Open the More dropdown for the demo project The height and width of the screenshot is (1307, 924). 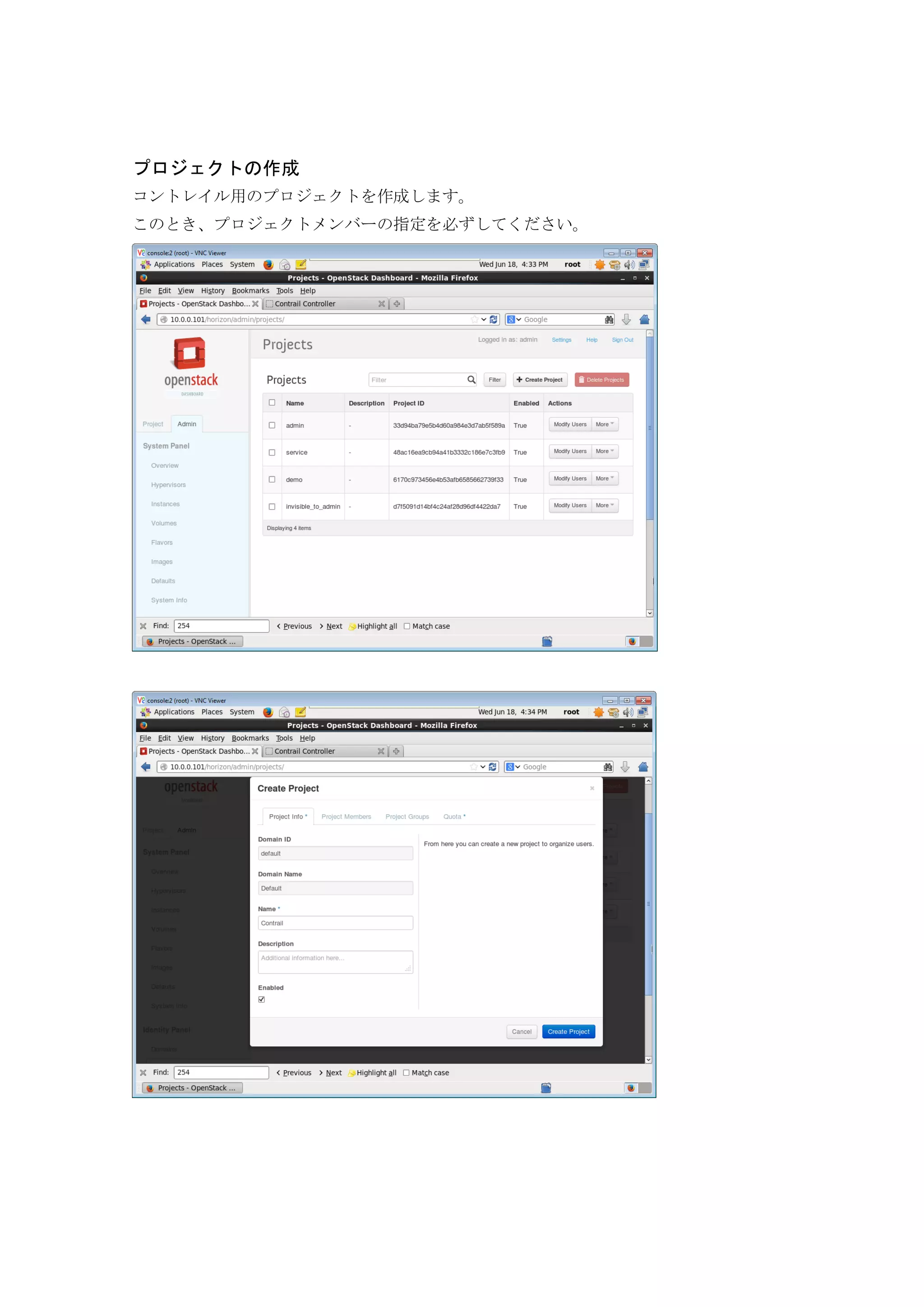(605, 479)
